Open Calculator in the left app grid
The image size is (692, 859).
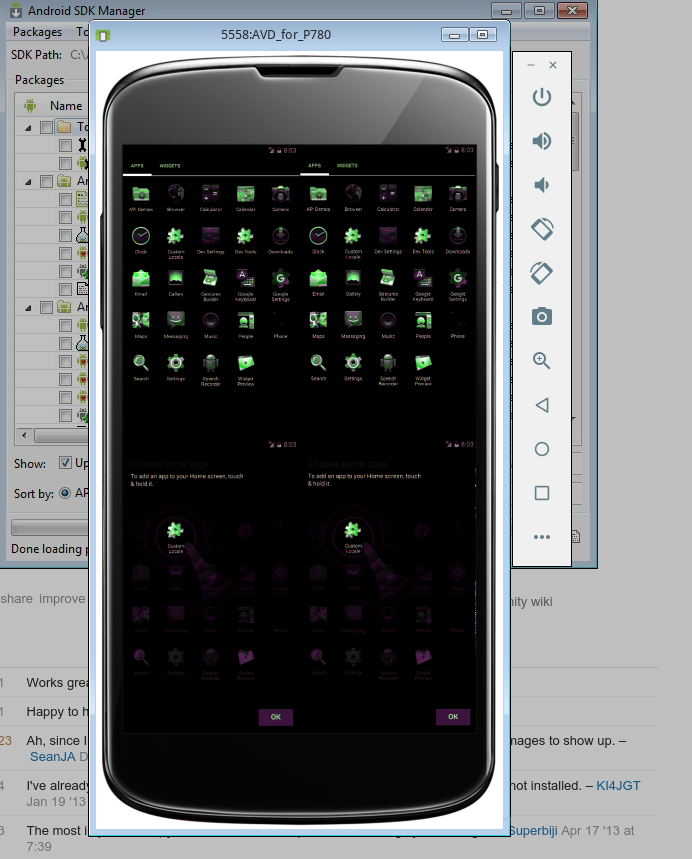tap(210, 198)
